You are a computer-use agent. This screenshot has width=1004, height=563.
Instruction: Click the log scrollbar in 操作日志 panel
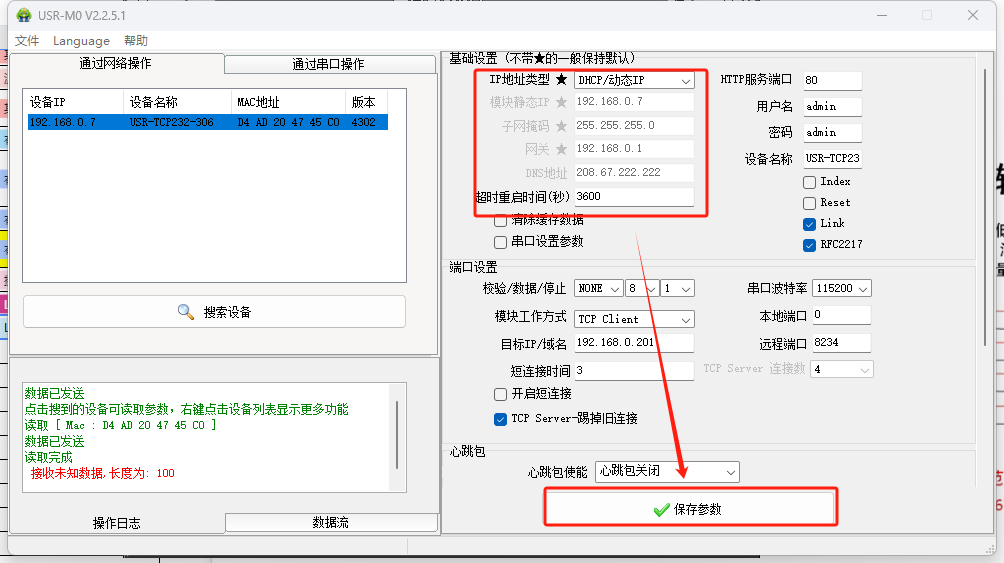pyautogui.click(x=397, y=436)
